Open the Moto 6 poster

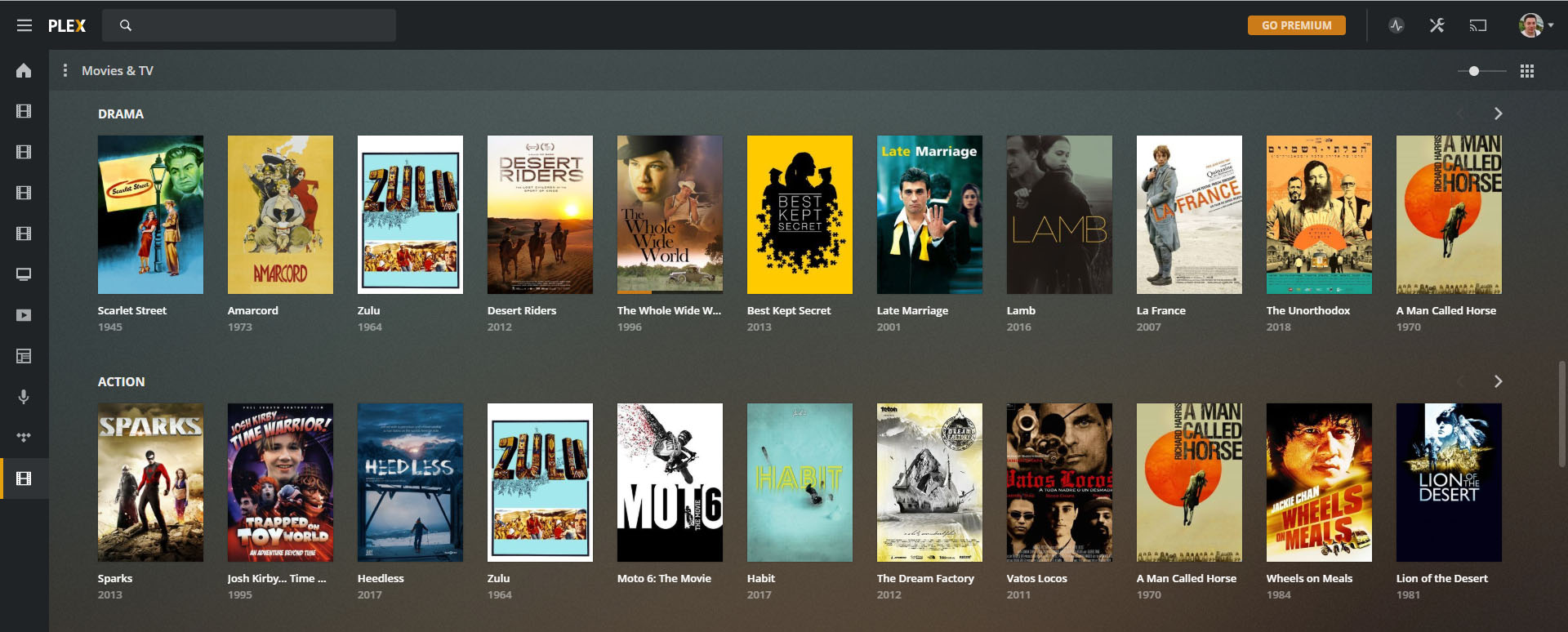point(670,483)
